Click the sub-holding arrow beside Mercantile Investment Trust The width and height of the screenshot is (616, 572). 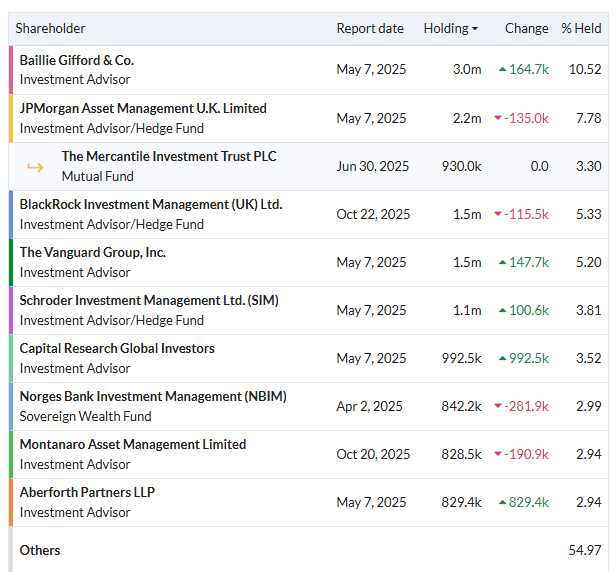point(35,167)
